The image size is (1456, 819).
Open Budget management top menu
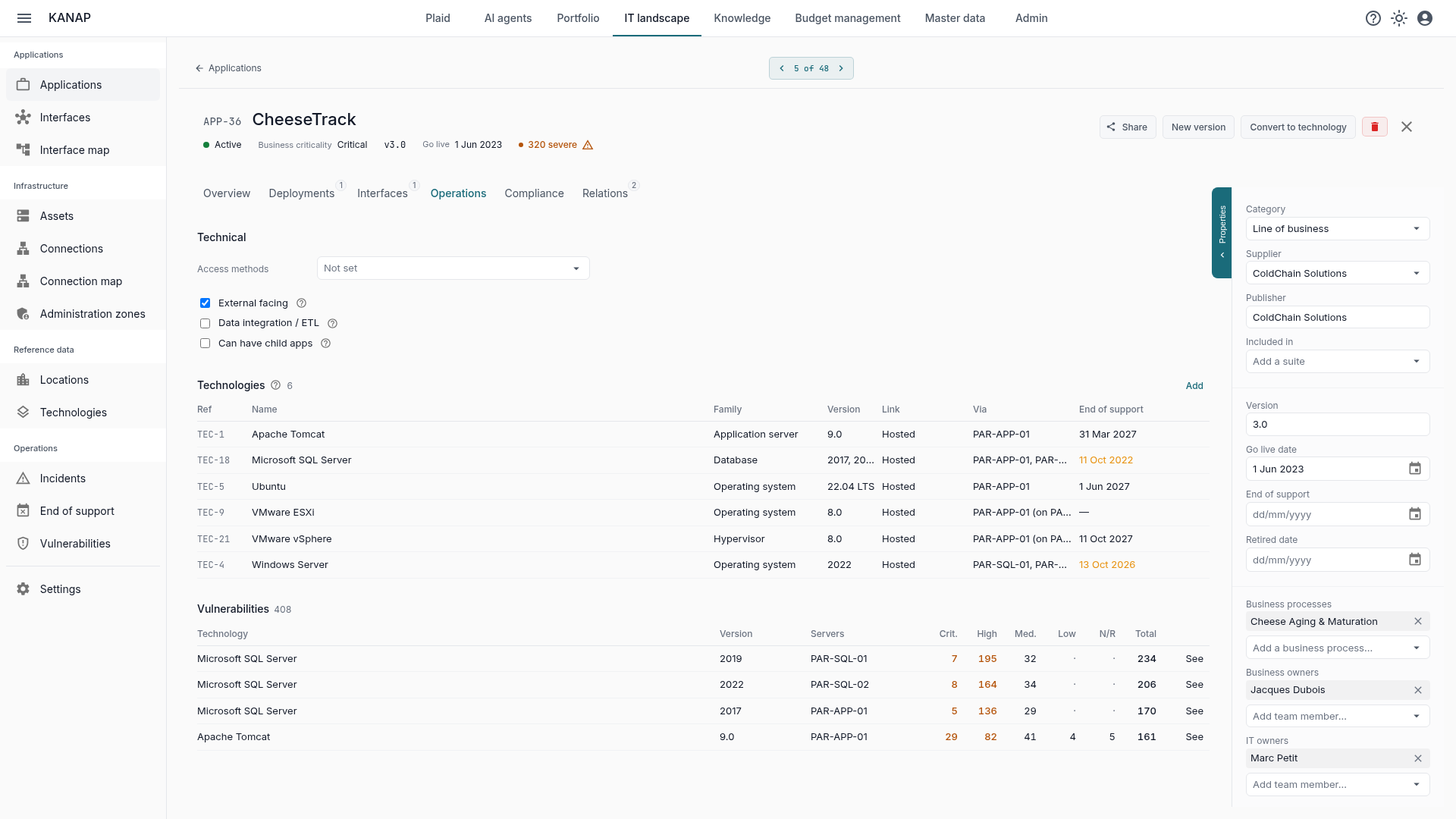pos(847,18)
